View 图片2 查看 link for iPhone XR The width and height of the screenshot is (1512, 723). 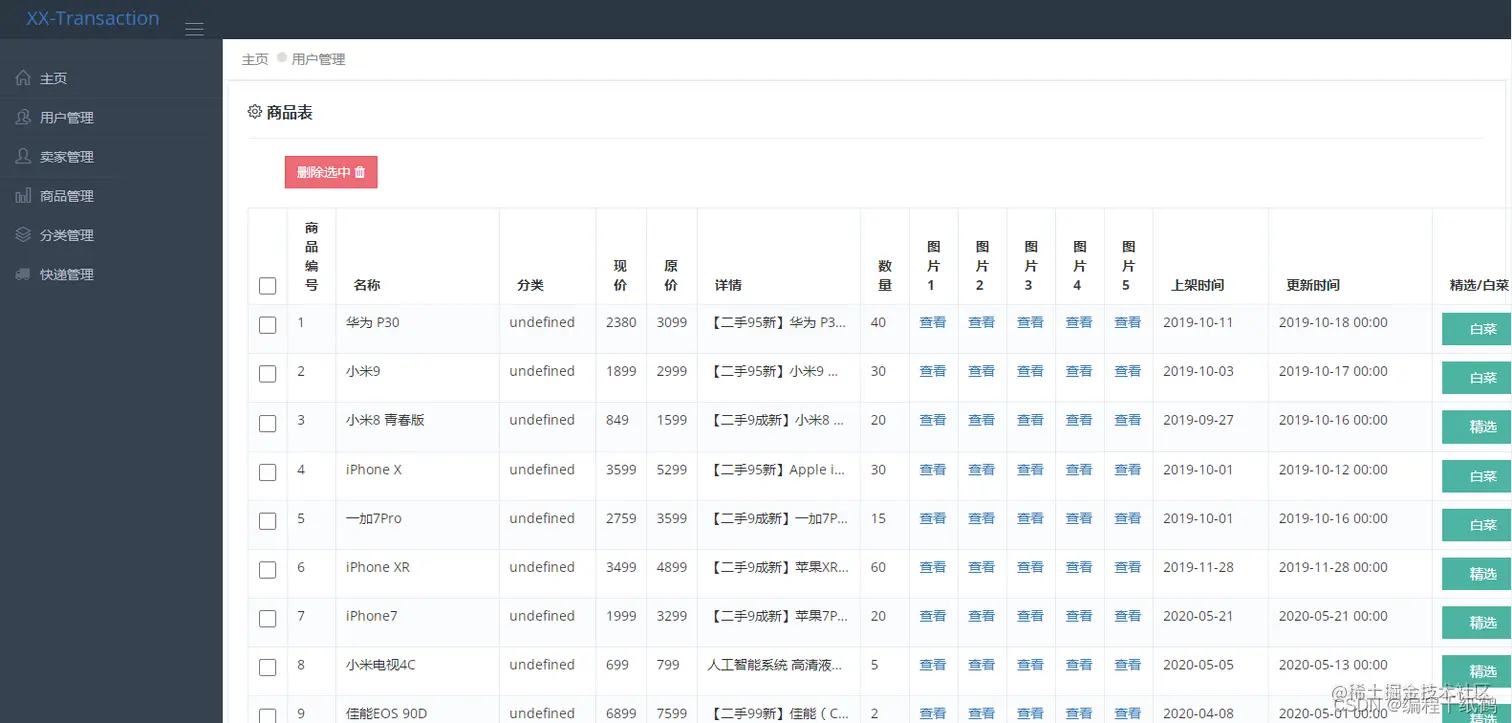coord(982,567)
